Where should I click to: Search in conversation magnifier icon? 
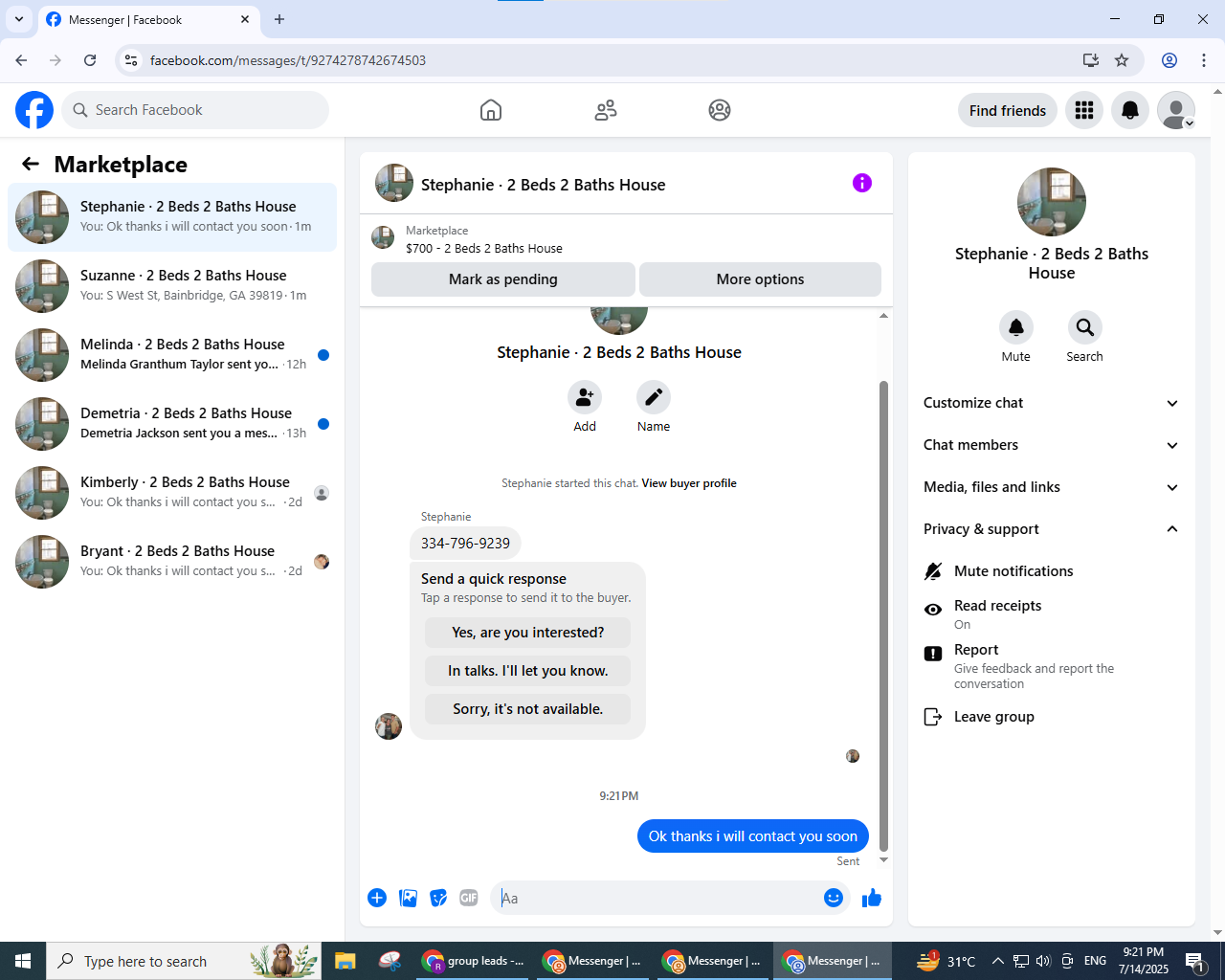tap(1085, 327)
